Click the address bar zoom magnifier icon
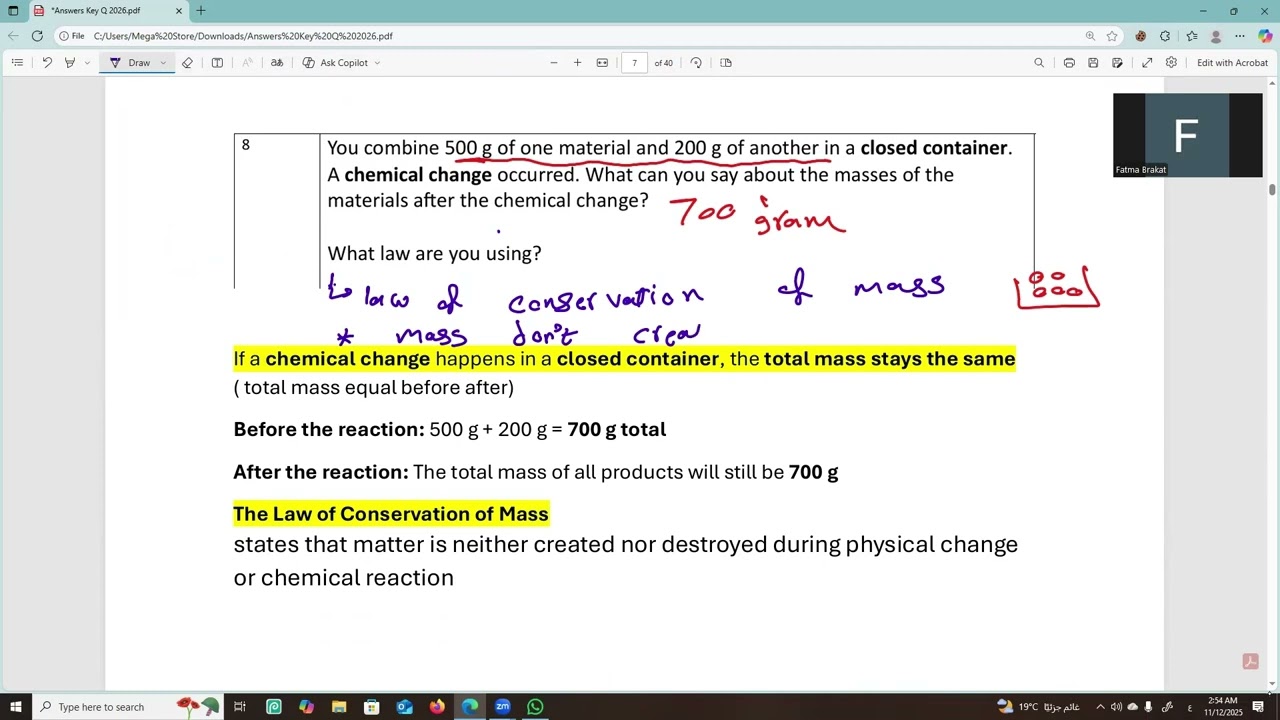The width and height of the screenshot is (1280, 720). point(1090,36)
